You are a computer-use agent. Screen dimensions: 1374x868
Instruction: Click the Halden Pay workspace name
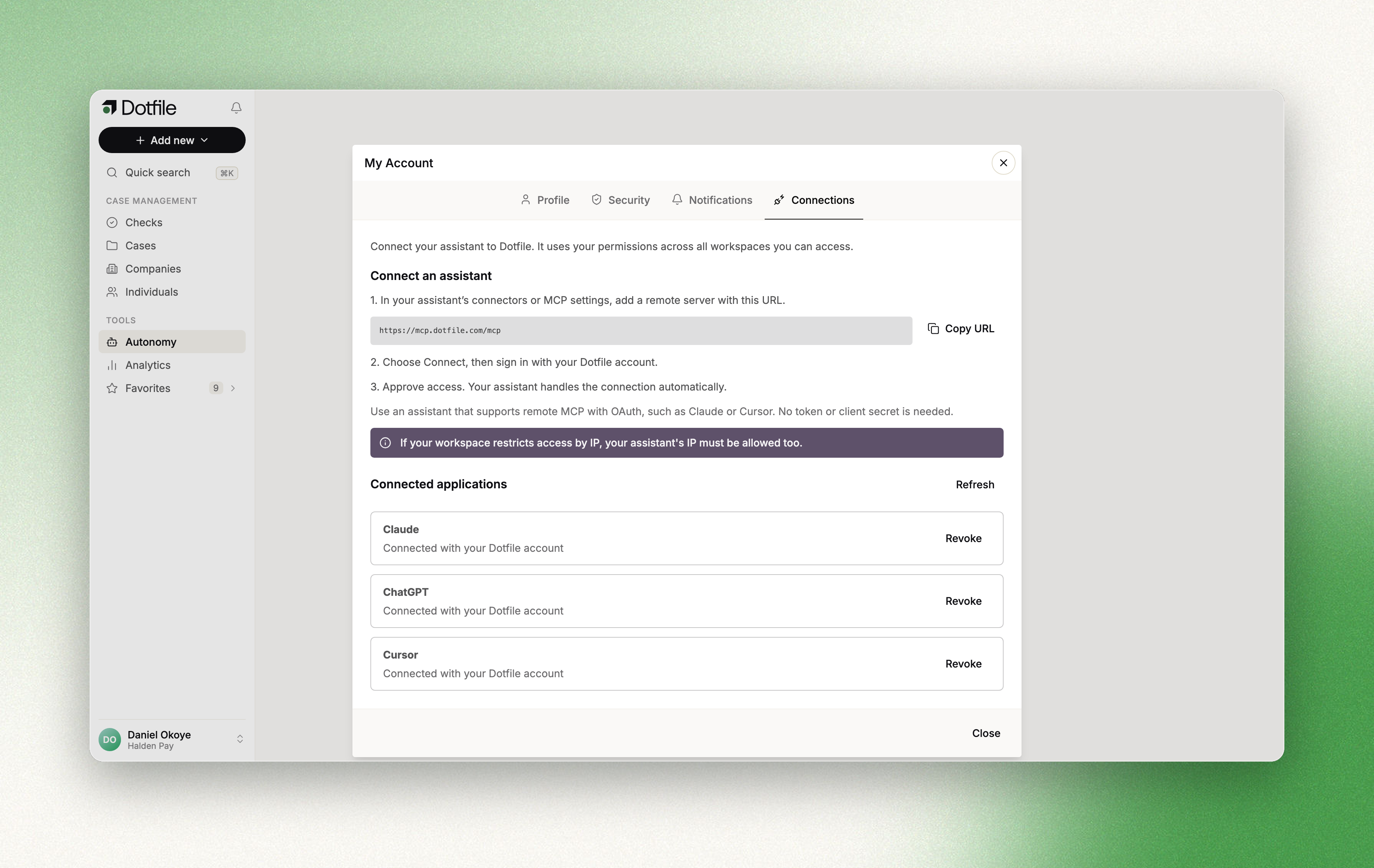150,746
